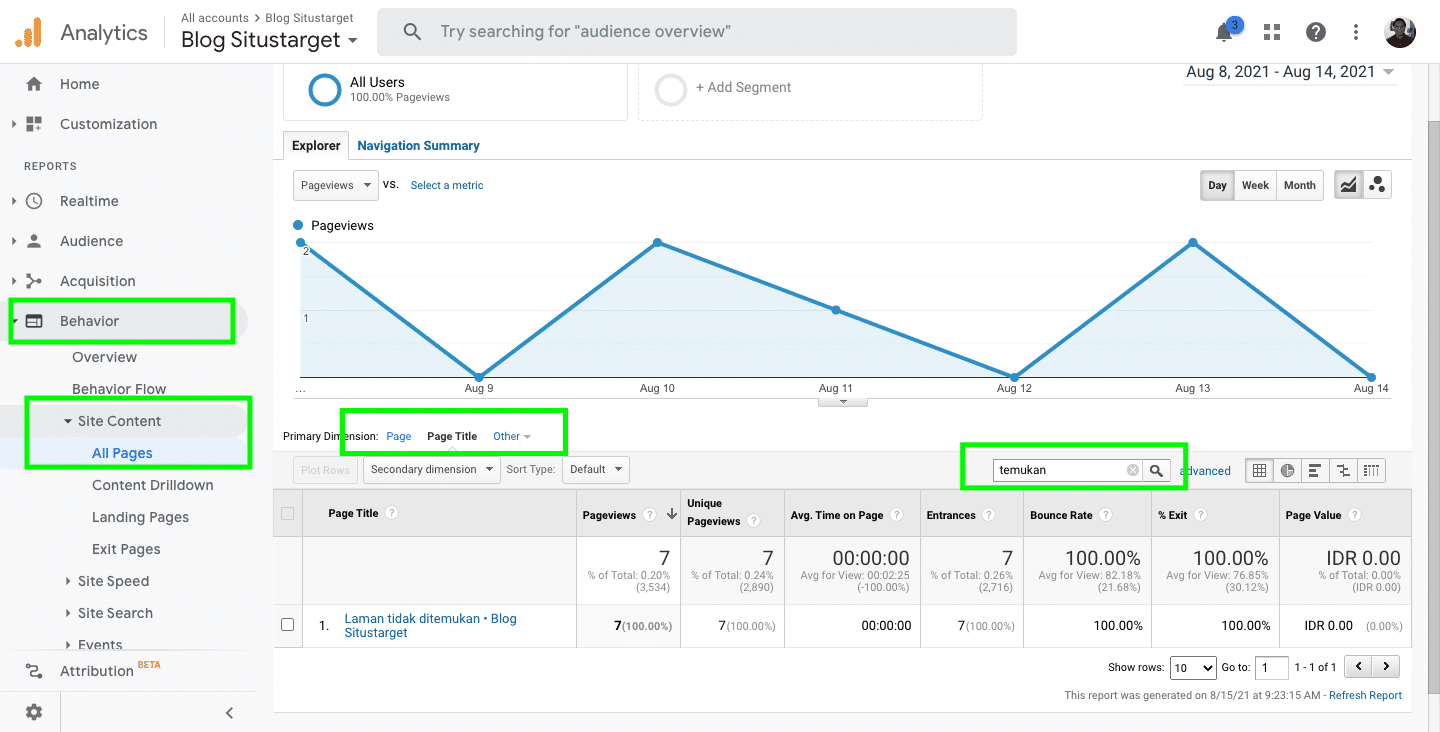Open the user profile avatar

1400,32
